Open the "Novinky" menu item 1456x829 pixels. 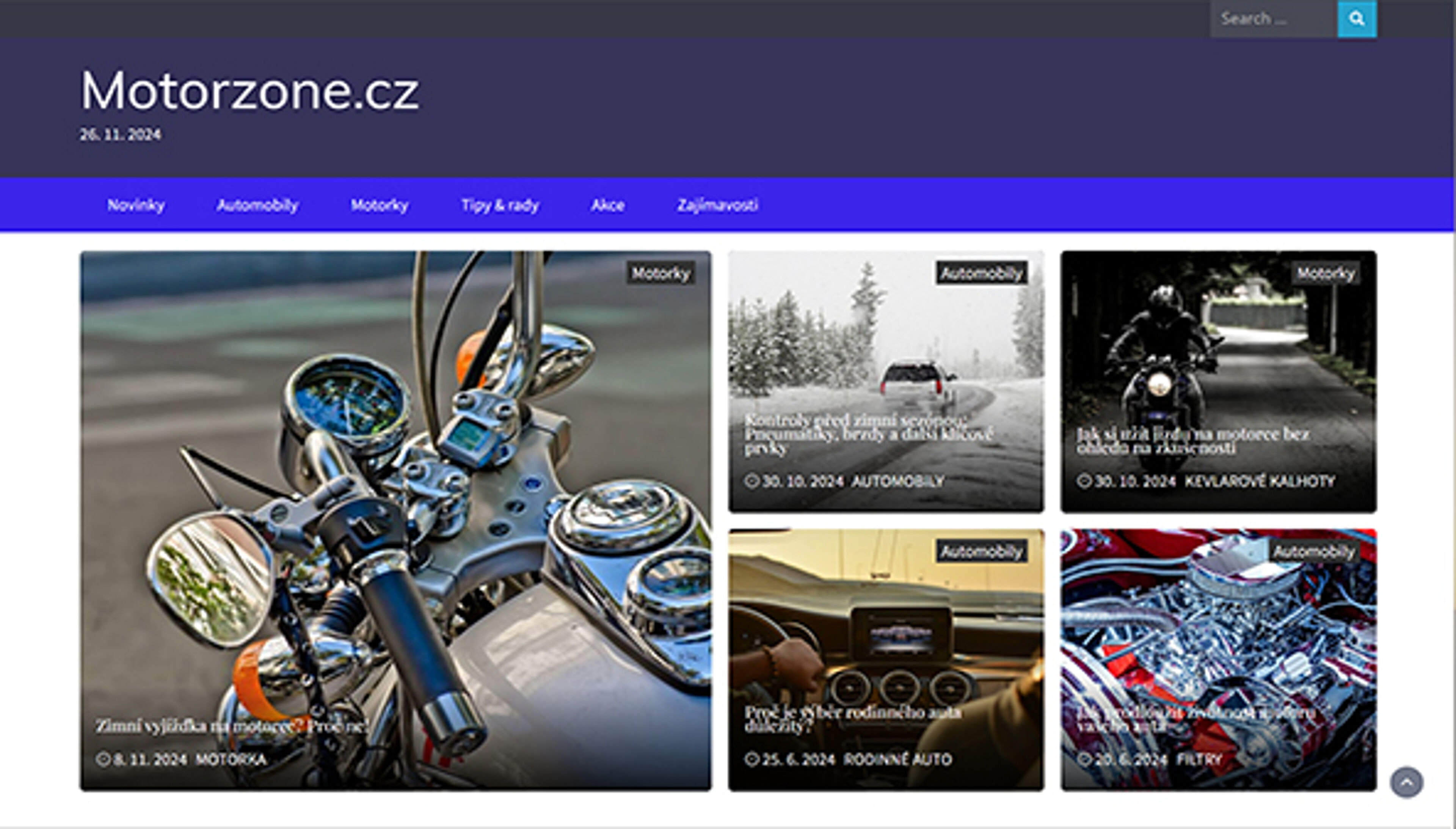click(x=136, y=206)
